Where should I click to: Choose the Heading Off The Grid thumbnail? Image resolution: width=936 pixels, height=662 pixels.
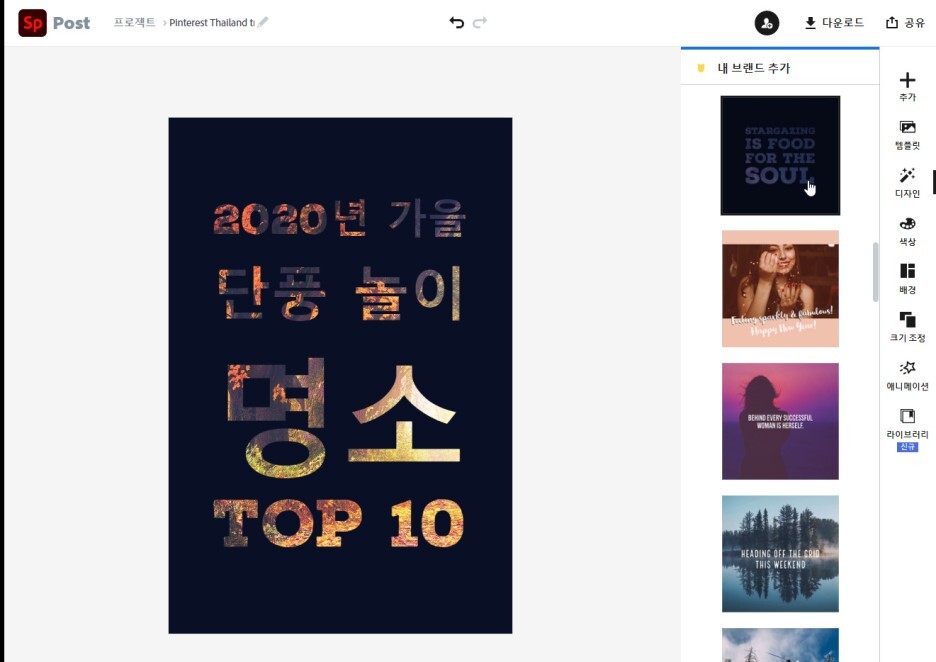[x=780, y=553]
